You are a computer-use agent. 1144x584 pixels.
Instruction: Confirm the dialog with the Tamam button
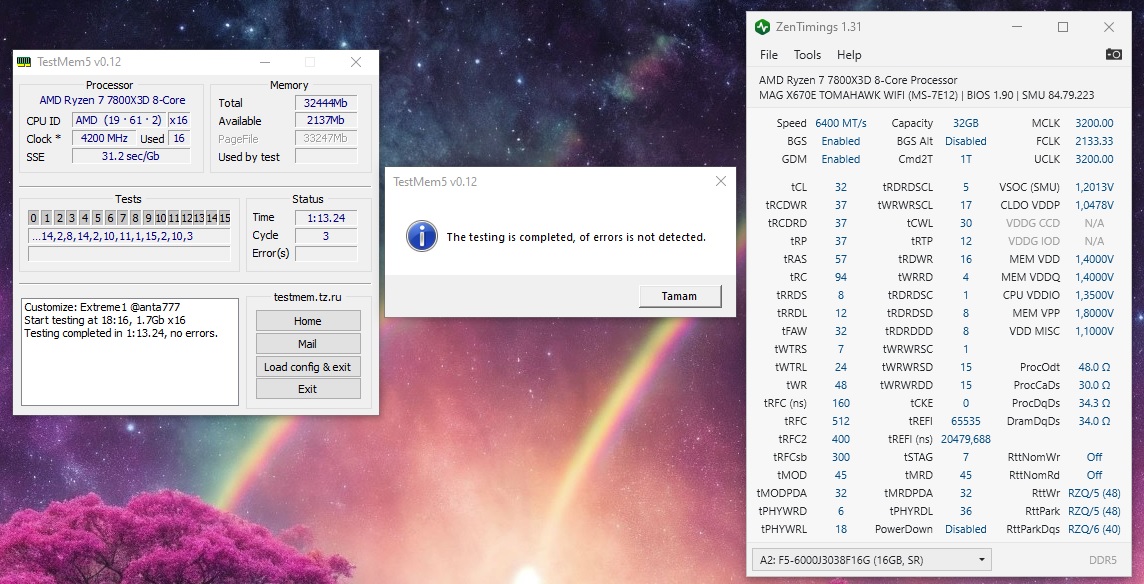click(x=679, y=296)
